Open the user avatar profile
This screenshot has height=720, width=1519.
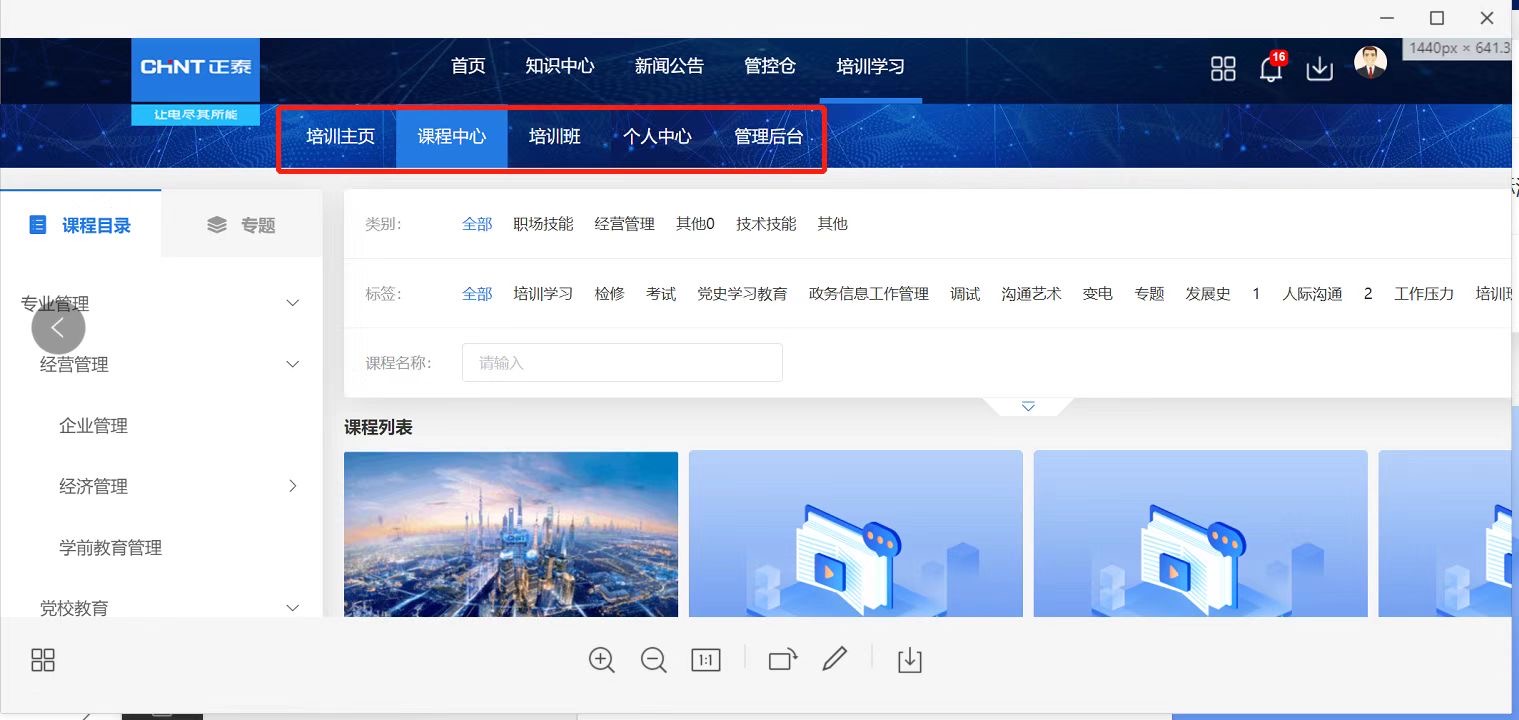click(1370, 63)
